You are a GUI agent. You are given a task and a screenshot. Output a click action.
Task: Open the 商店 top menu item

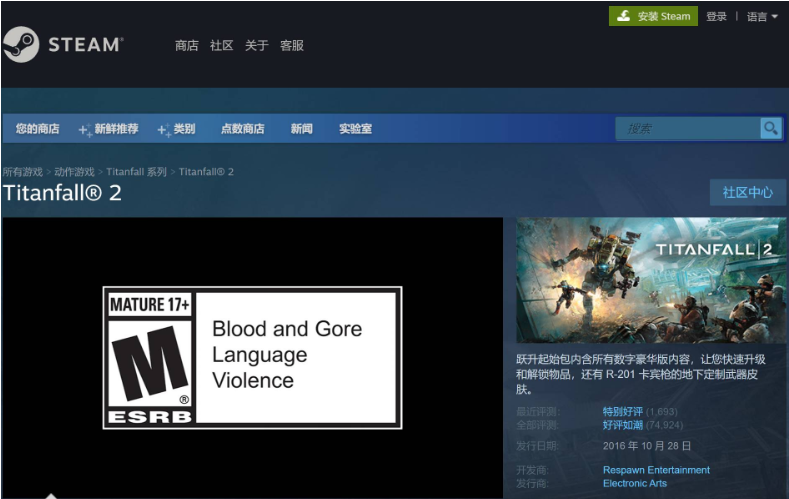coord(186,45)
